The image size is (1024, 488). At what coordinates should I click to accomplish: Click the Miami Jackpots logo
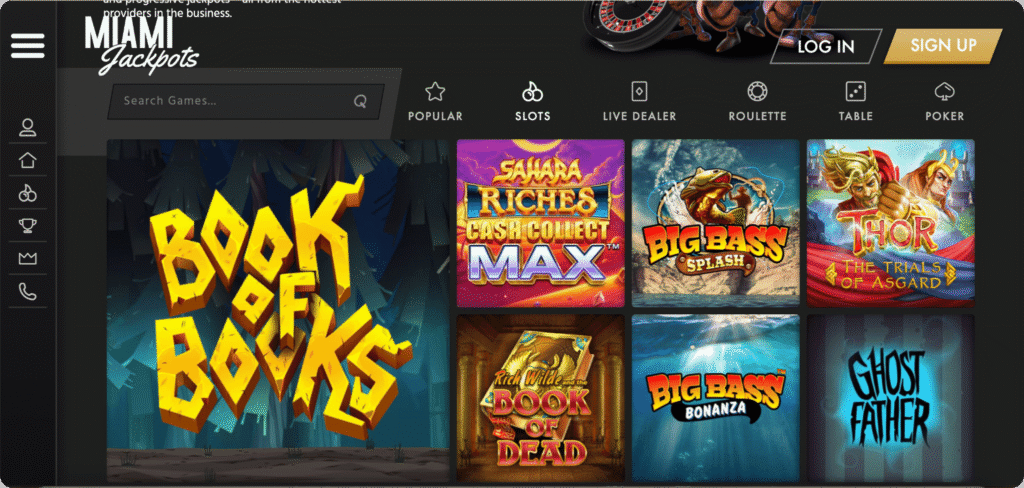click(141, 44)
